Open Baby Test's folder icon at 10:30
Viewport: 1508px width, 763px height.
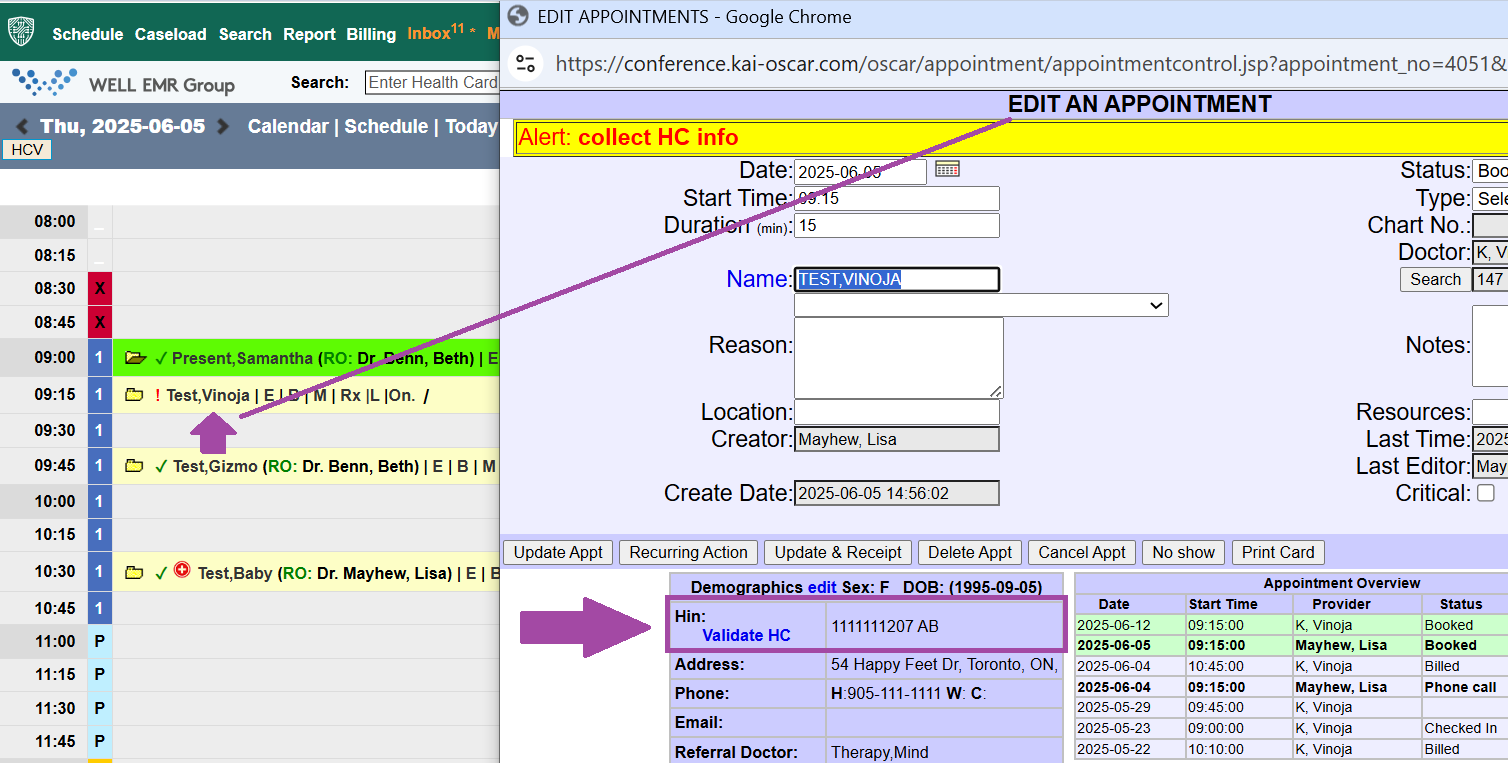tap(134, 573)
